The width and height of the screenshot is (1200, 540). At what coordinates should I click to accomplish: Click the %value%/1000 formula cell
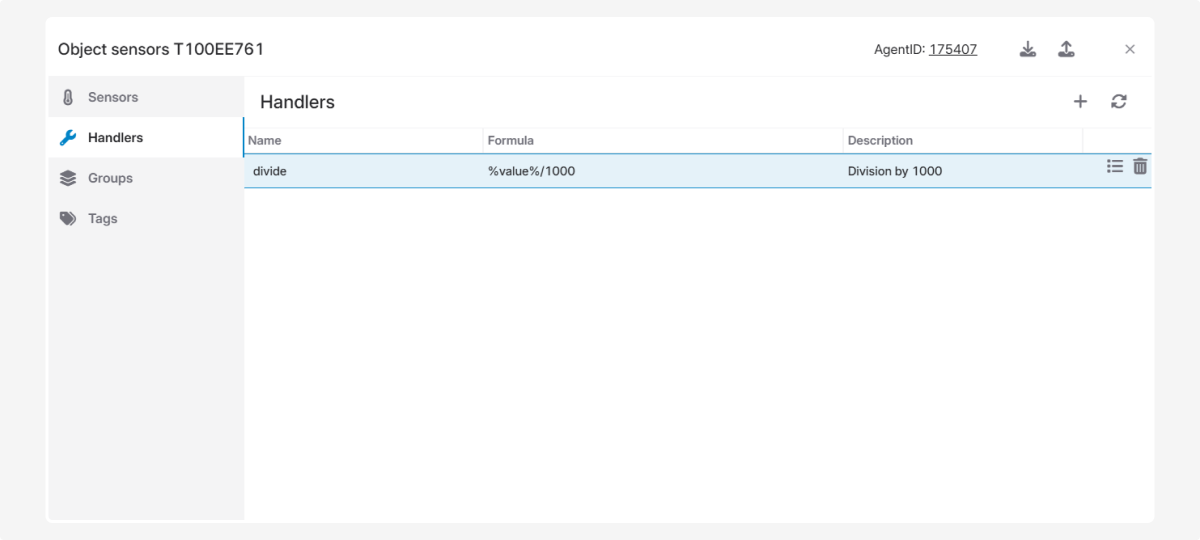[531, 171]
